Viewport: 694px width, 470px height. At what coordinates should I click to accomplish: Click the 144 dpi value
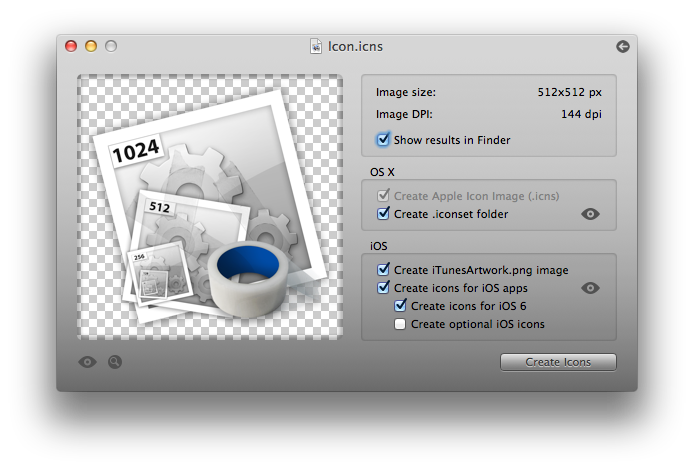581,114
